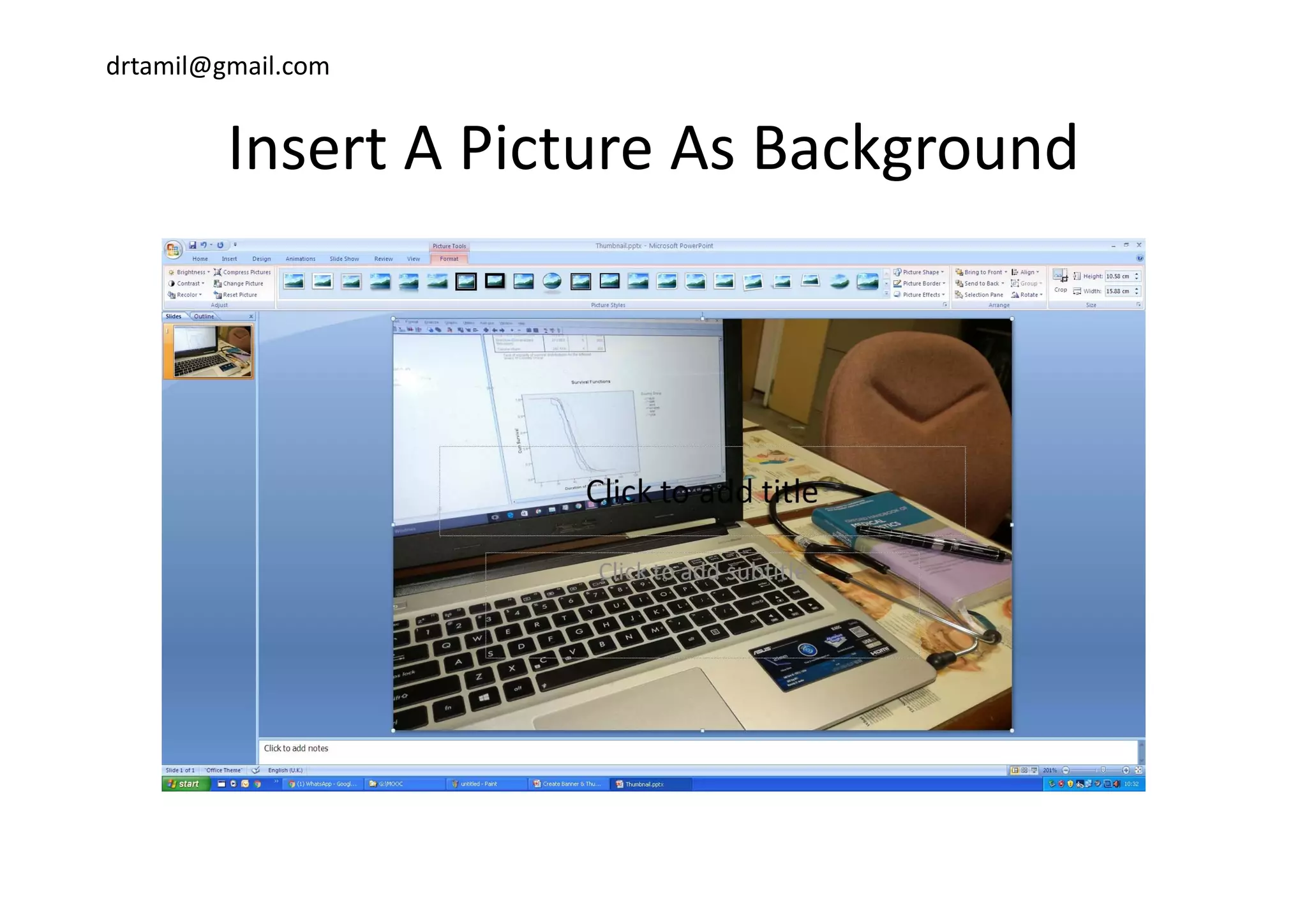1307x924 pixels.
Task: Open the Picture Effects dropdown
Action: pos(920,295)
